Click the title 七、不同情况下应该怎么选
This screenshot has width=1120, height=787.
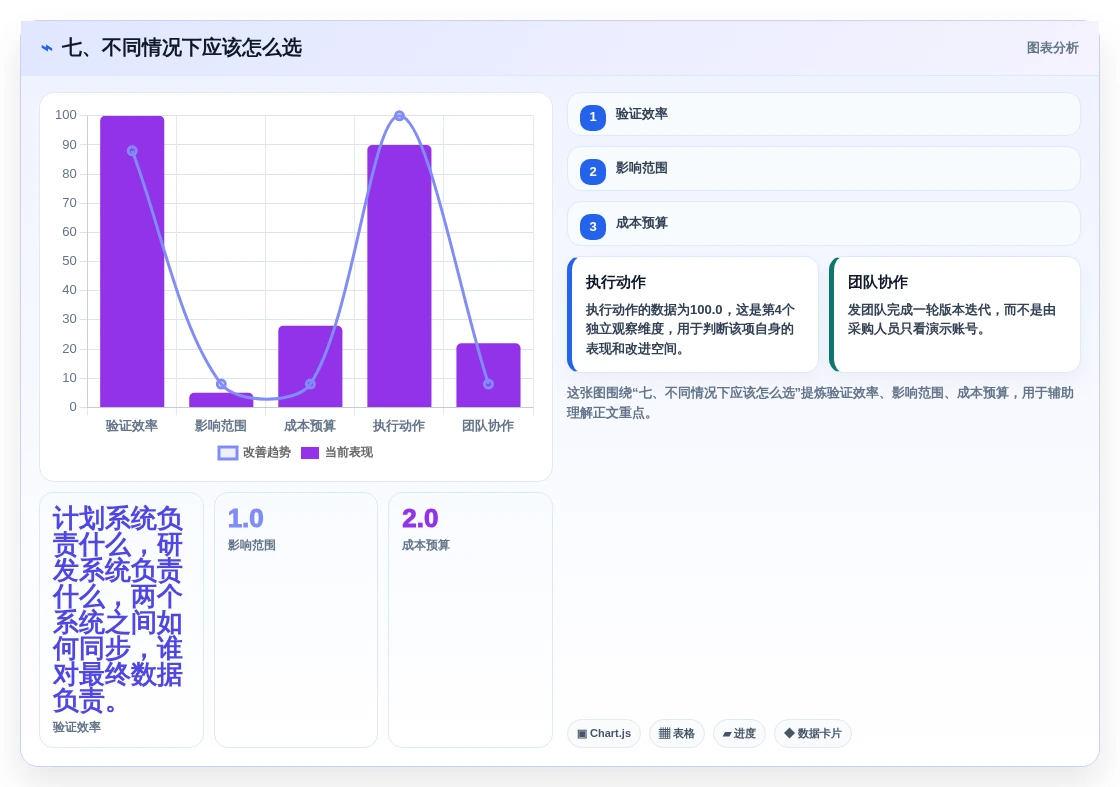pyautogui.click(x=181, y=48)
